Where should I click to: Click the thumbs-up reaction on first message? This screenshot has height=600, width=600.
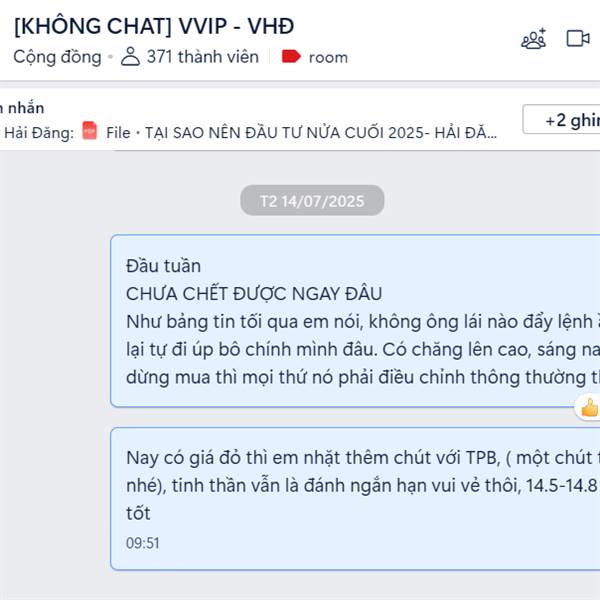coord(589,408)
